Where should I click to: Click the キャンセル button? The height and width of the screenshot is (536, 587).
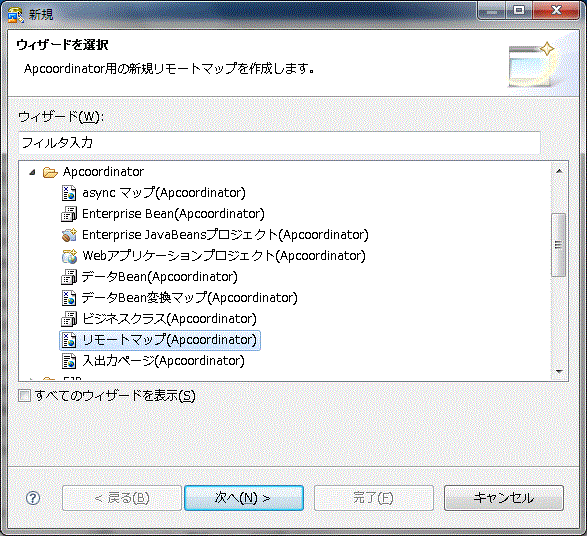pos(504,498)
